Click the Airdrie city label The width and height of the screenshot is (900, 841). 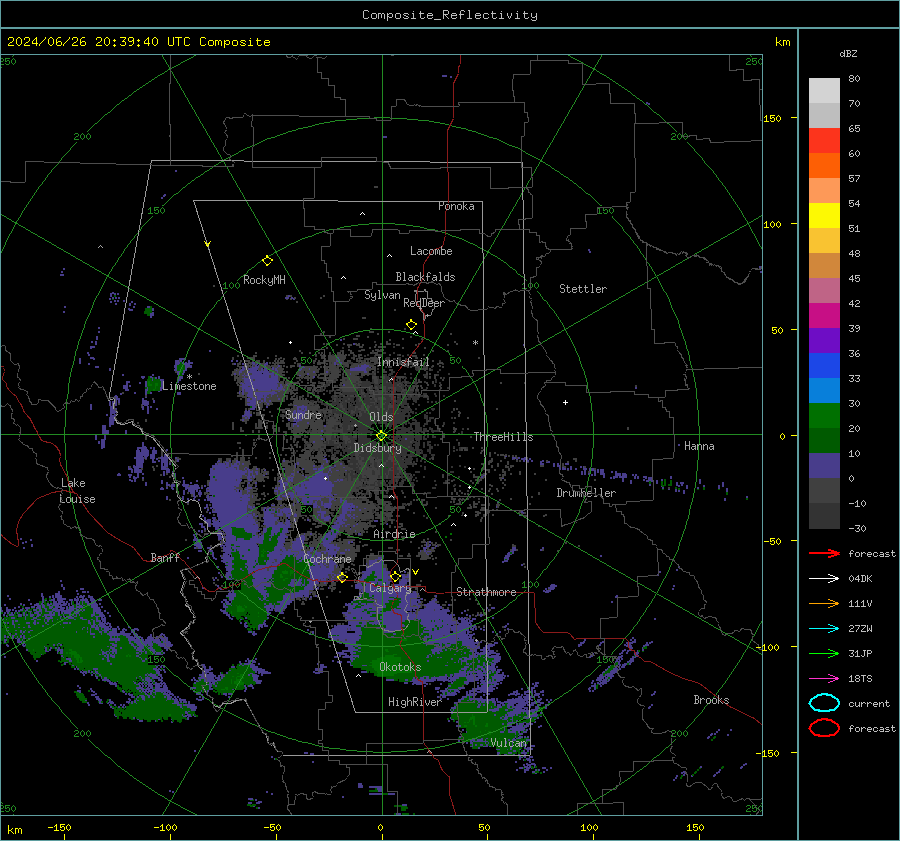point(394,534)
